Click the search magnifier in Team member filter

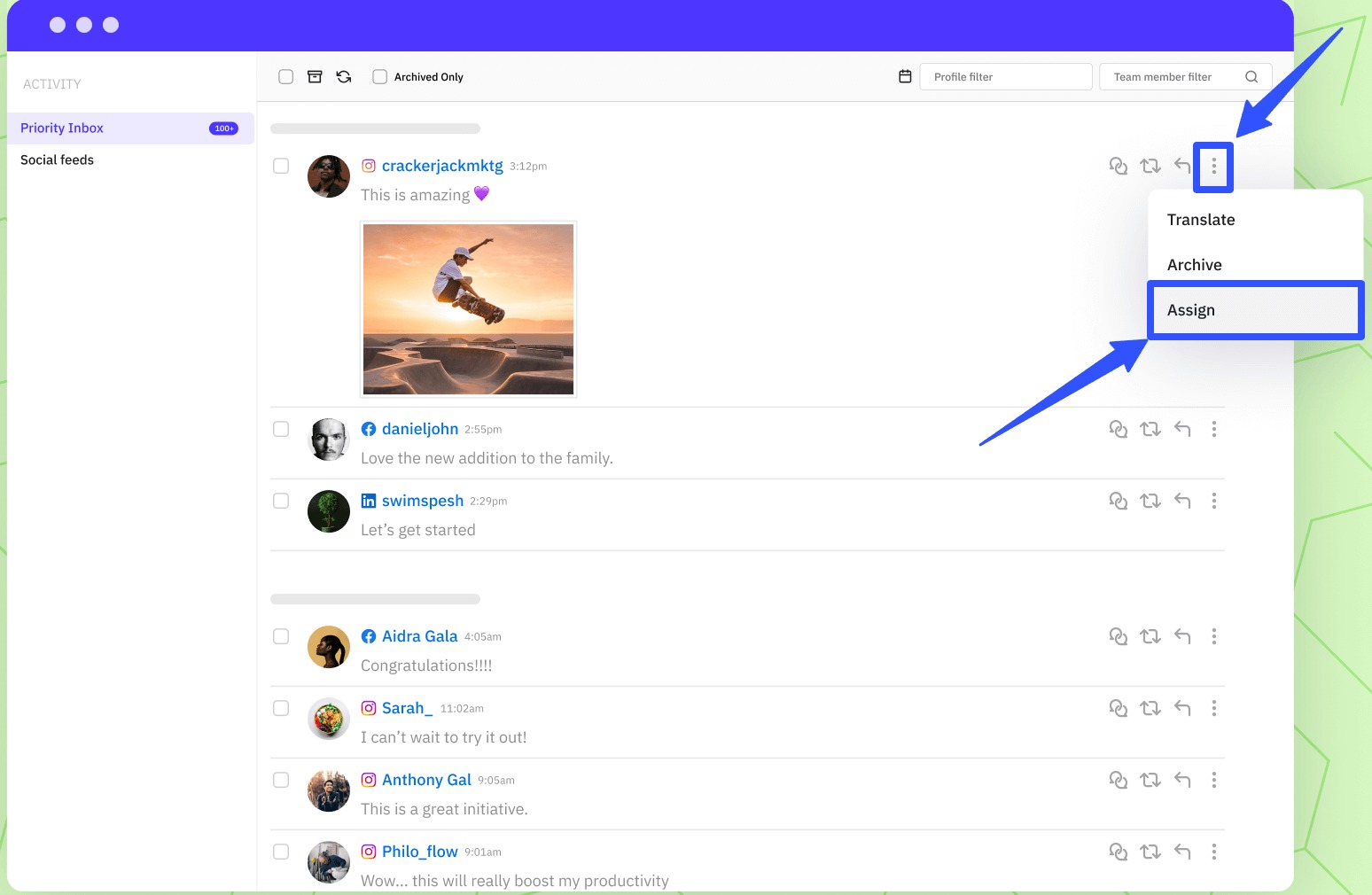[x=1251, y=76]
